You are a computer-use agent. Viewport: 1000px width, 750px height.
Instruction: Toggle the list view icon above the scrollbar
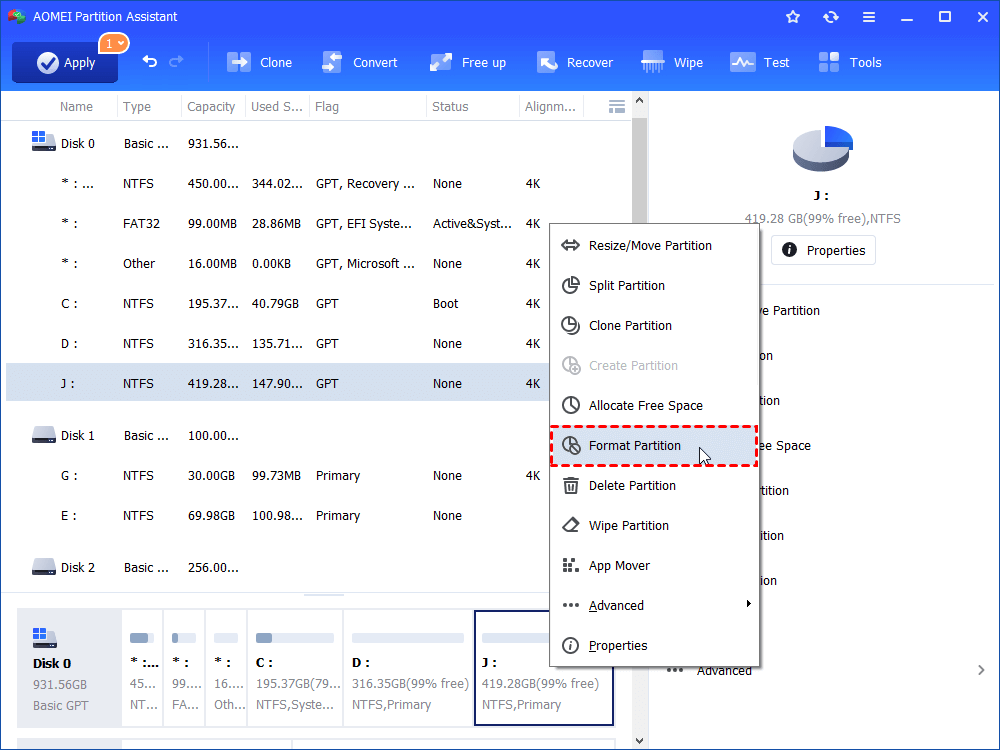click(616, 106)
